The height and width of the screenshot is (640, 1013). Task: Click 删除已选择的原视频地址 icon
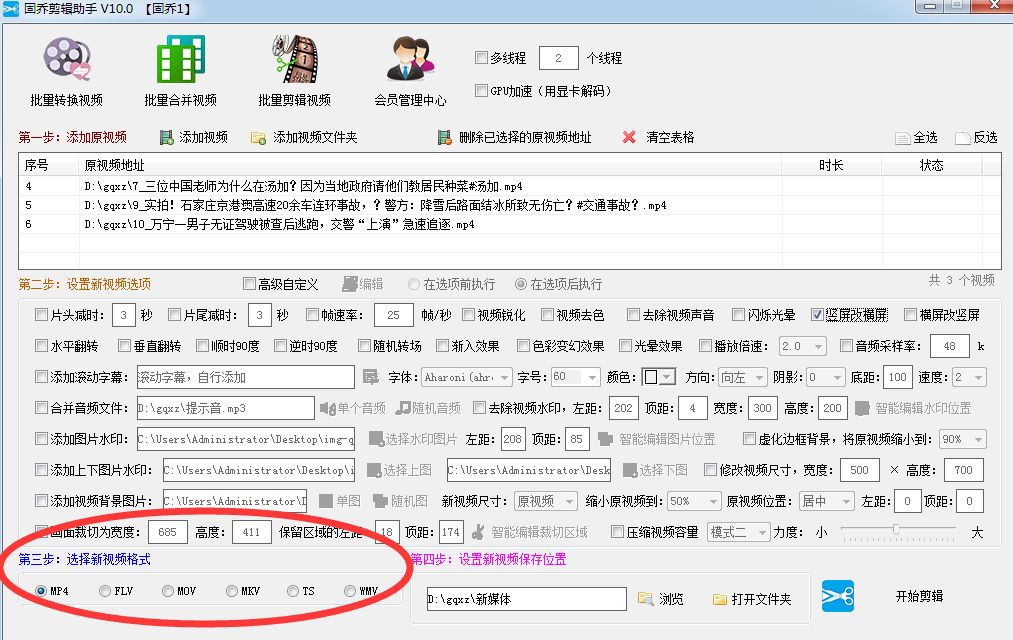click(444, 137)
